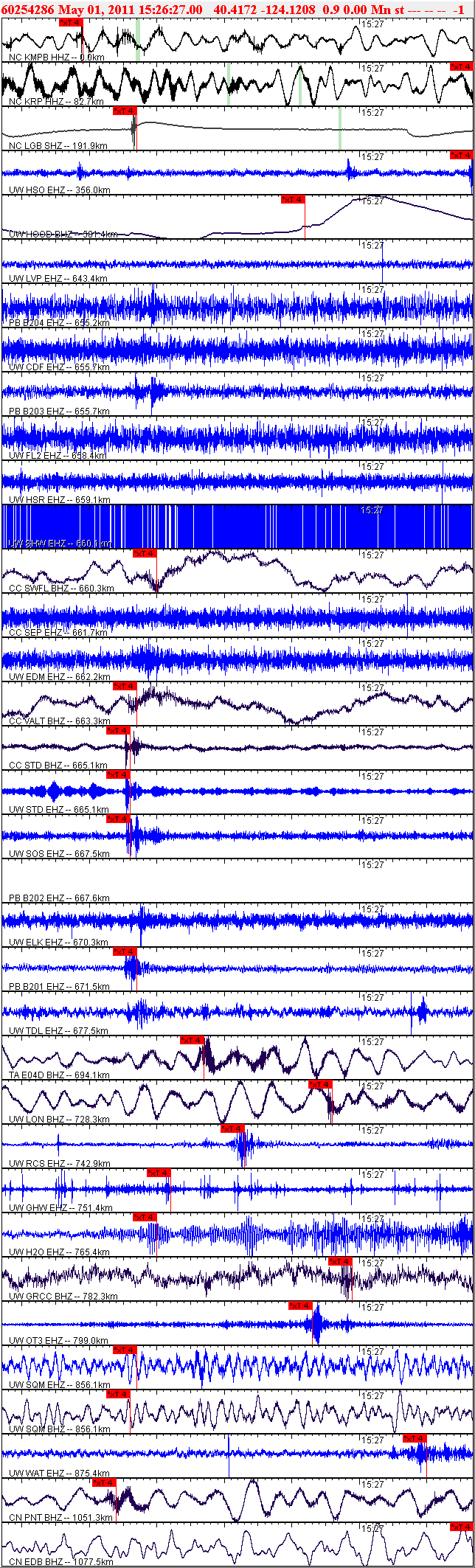Select the pick flag on UW GRCC trace
The height and width of the screenshot is (1568, 475).
pyautogui.click(x=340, y=1261)
